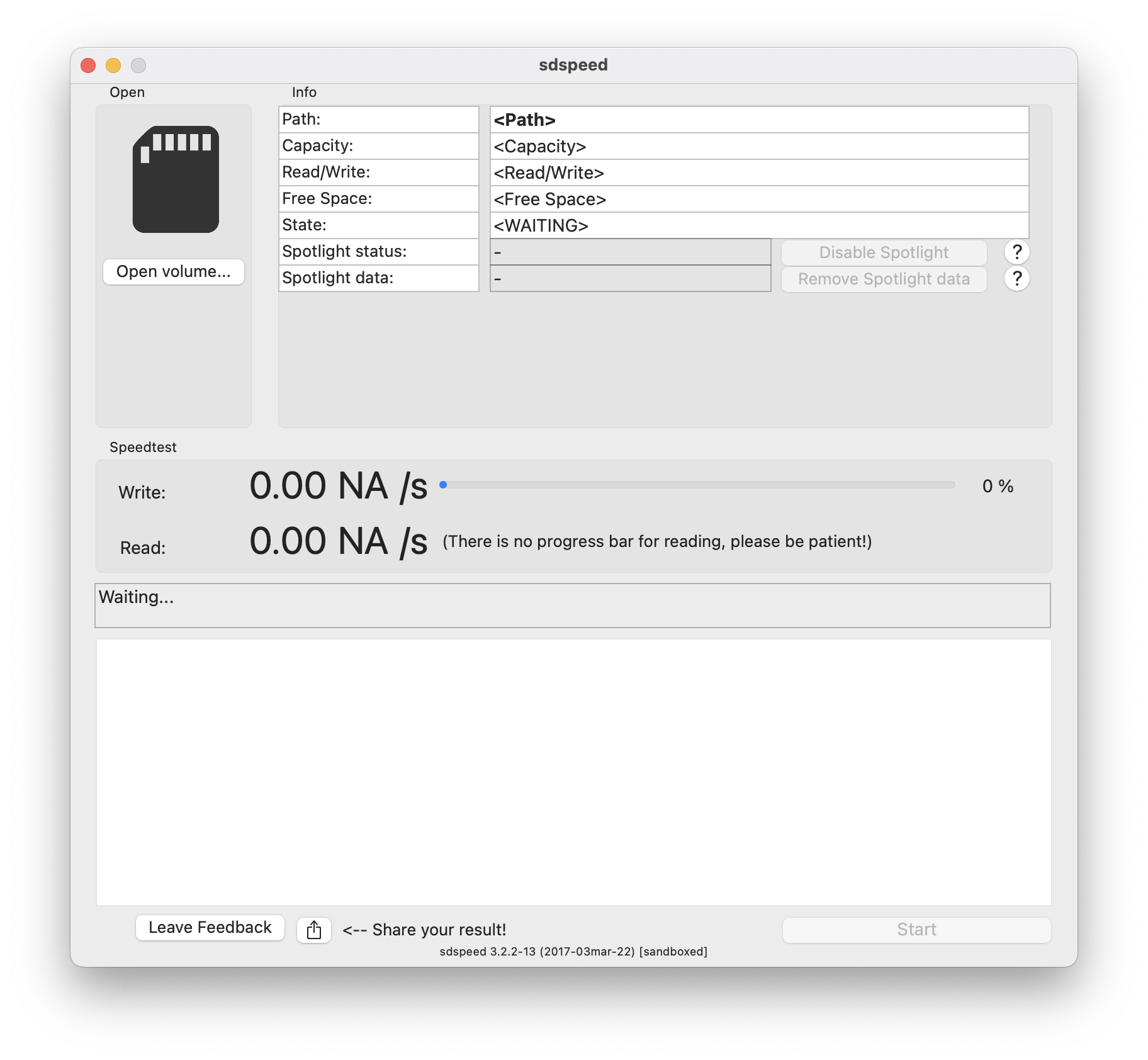Open help for Disable Spotlight
The image size is (1148, 1060).
[1016, 252]
